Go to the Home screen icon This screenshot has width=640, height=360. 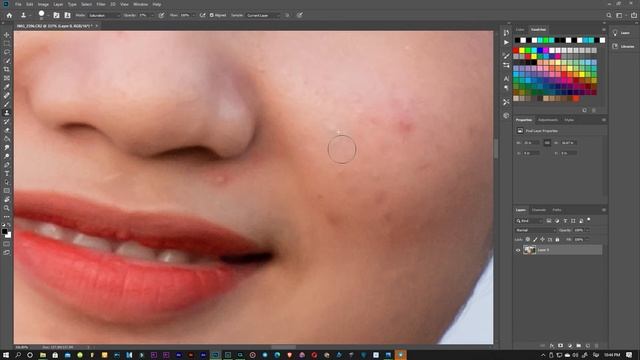[x=9, y=15]
